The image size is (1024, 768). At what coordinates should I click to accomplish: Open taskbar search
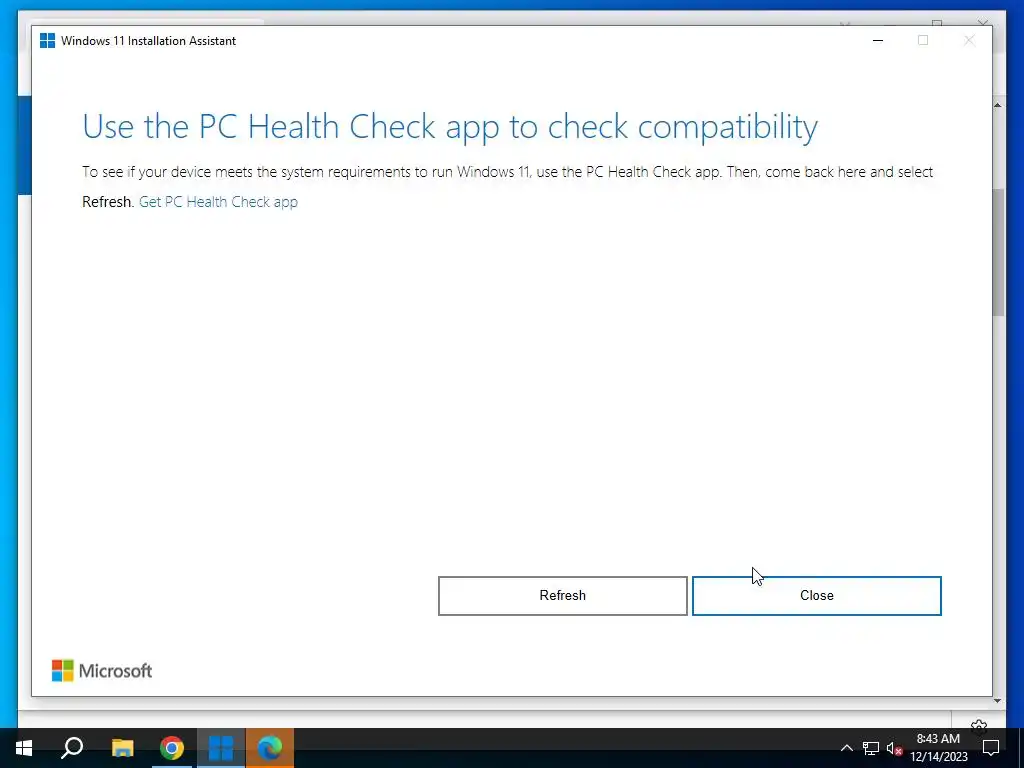tap(72, 748)
